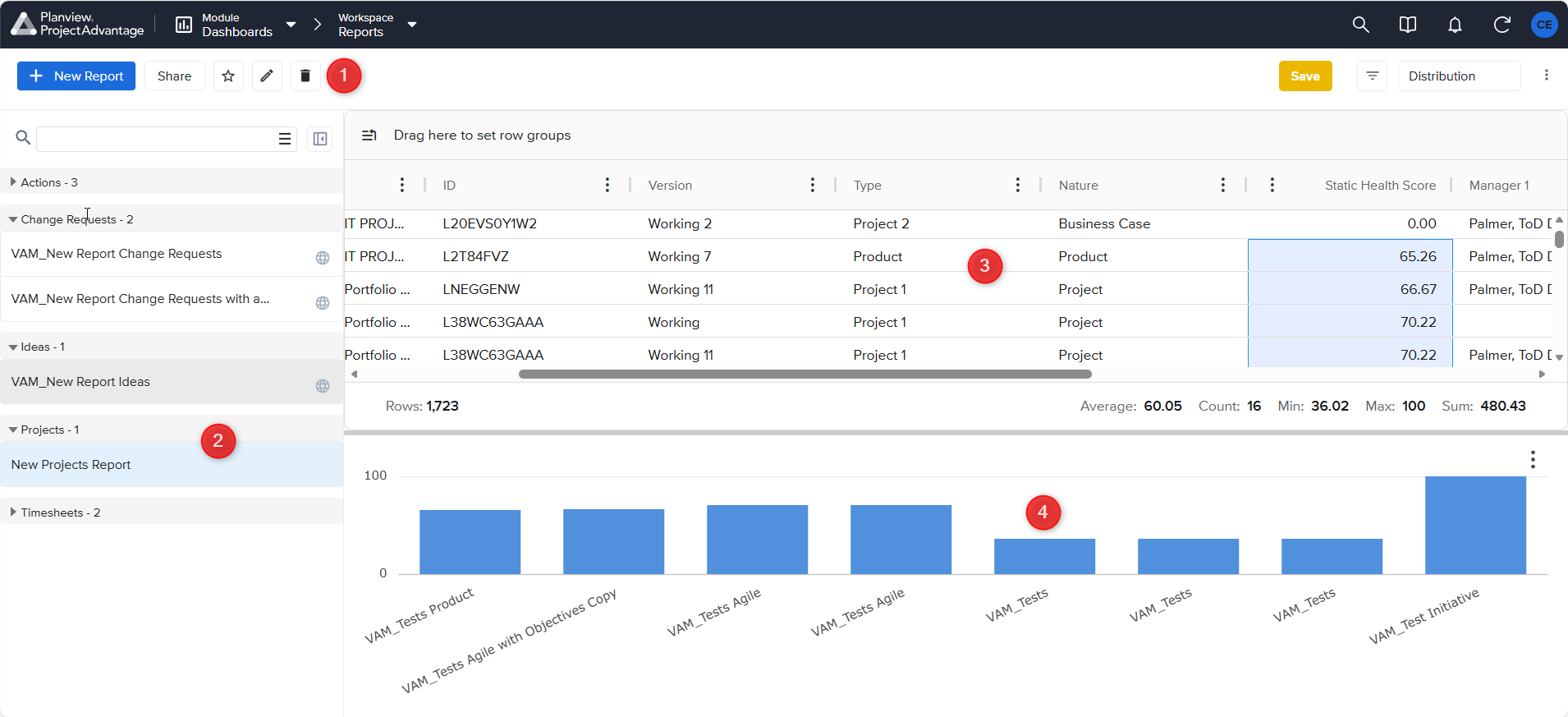Click the pencil edit report icon
Image resolution: width=1568 pixels, height=717 pixels.
point(267,76)
